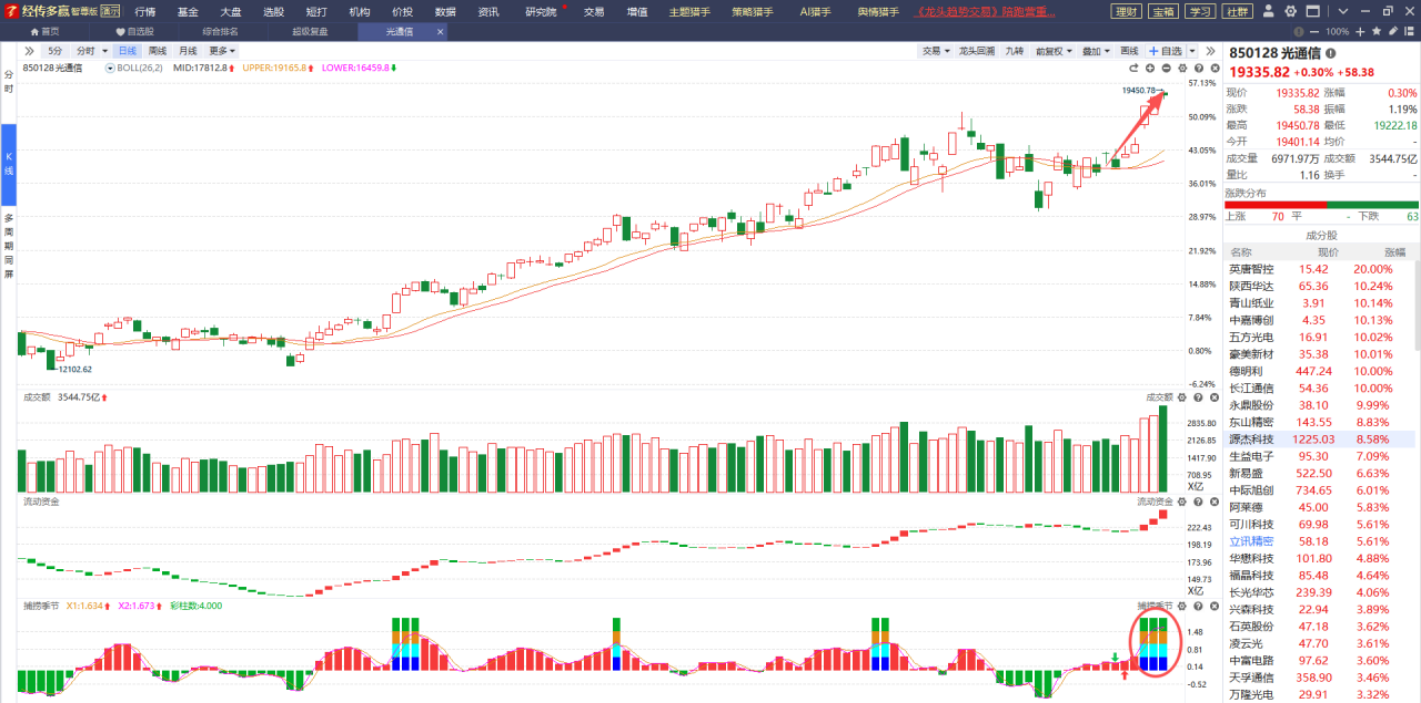The height and width of the screenshot is (703, 1421).
Task: Expand the 更多 period dropdown
Action: pos(222,51)
